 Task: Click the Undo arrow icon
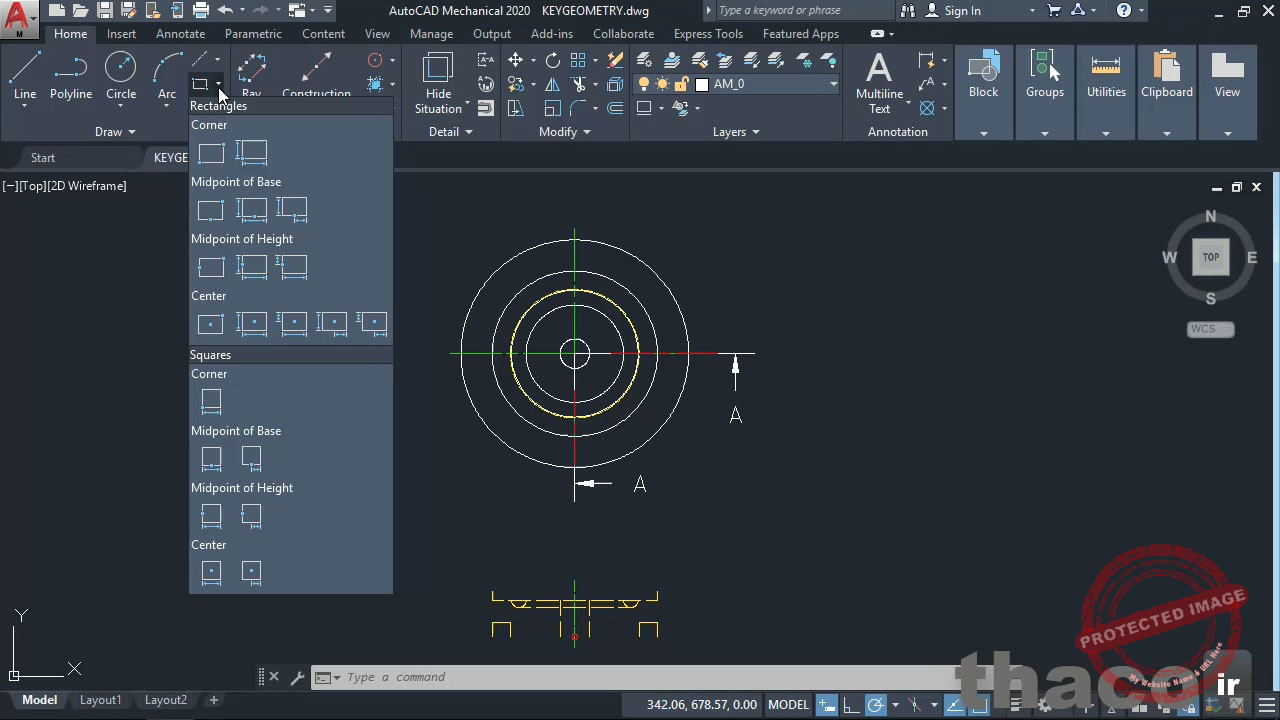(x=225, y=11)
